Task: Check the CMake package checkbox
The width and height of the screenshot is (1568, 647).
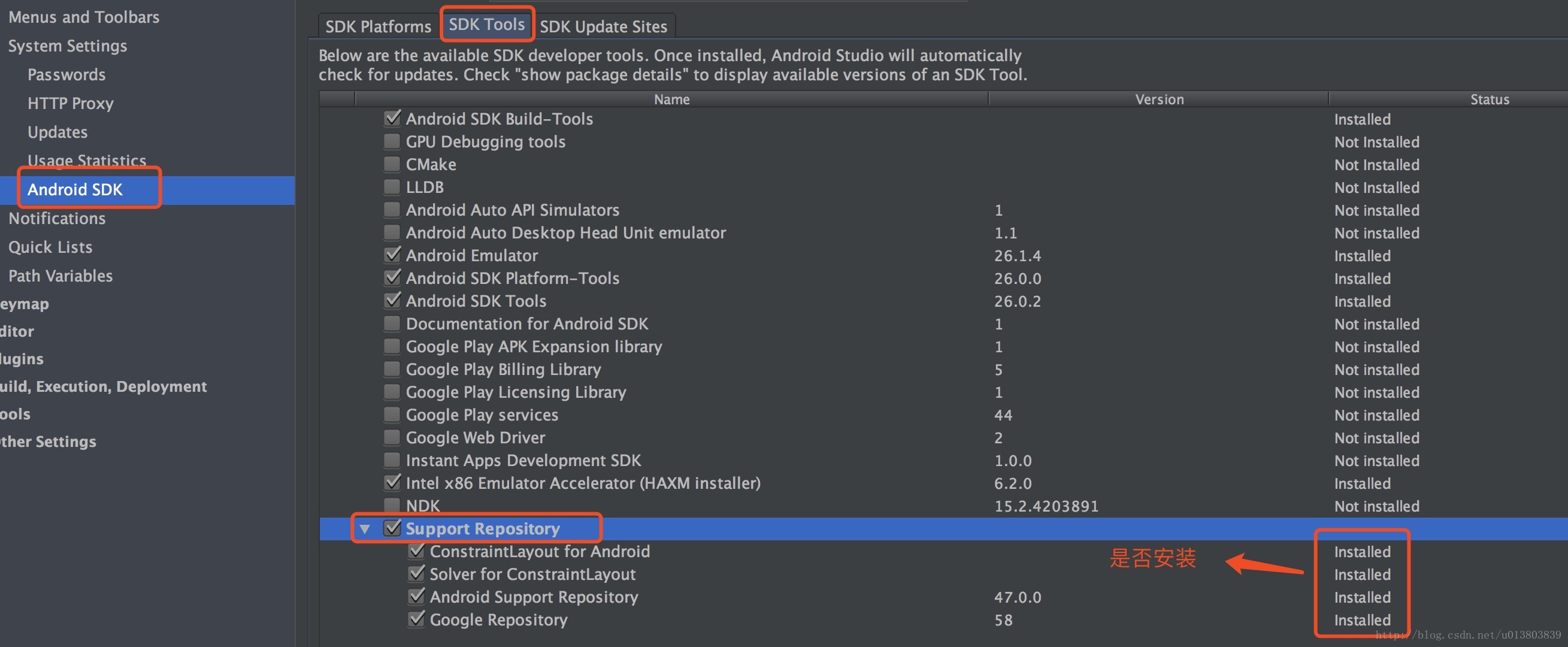Action: coord(393,164)
